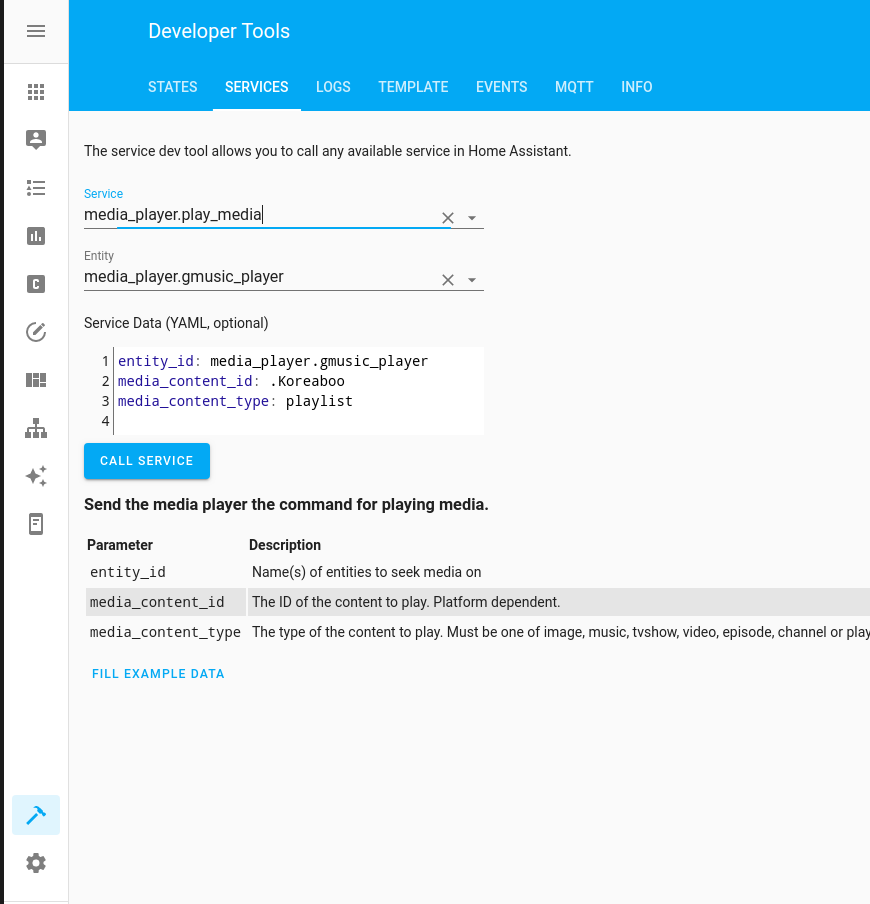870x904 pixels.
Task: Switch to the STATES tab
Action: [x=172, y=87]
